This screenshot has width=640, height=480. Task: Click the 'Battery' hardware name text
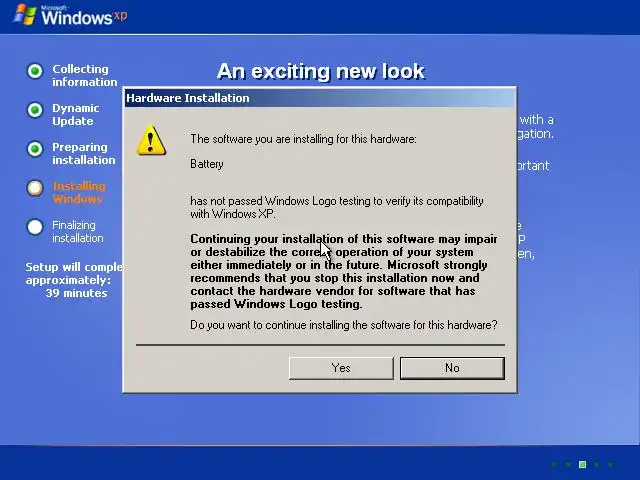[207, 164]
